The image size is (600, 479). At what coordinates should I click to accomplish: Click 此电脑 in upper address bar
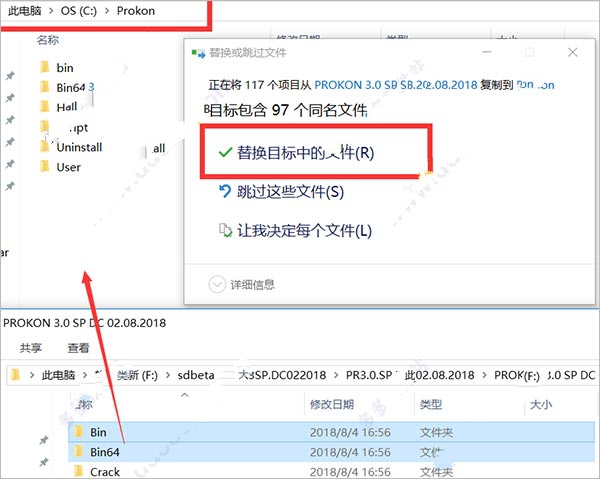pos(24,11)
